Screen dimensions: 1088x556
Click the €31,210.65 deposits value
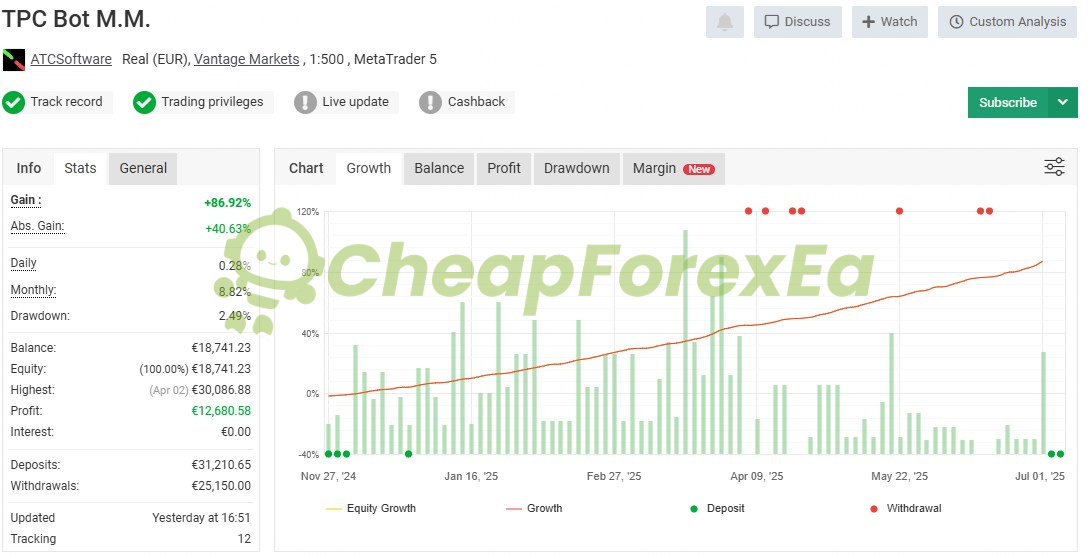click(221, 465)
